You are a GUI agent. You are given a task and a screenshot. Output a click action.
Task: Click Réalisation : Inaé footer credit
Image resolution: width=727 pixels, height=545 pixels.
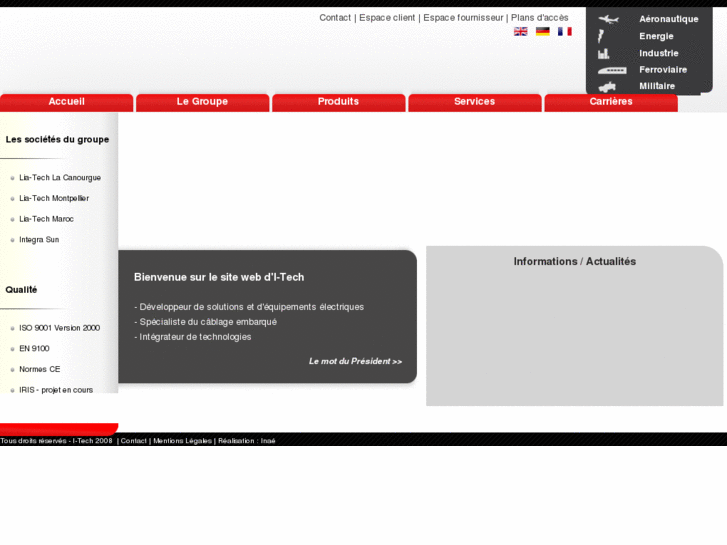click(x=247, y=441)
